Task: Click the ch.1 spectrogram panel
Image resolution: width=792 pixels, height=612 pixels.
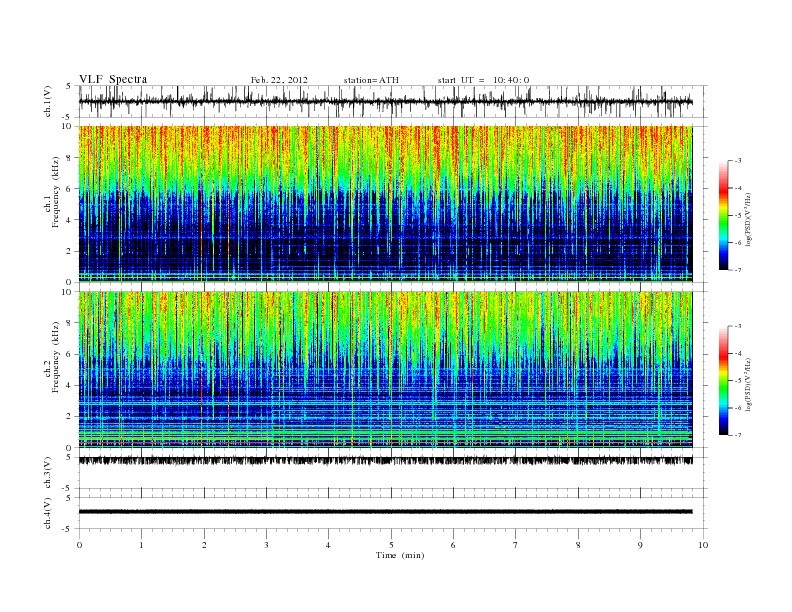Action: tap(385, 203)
